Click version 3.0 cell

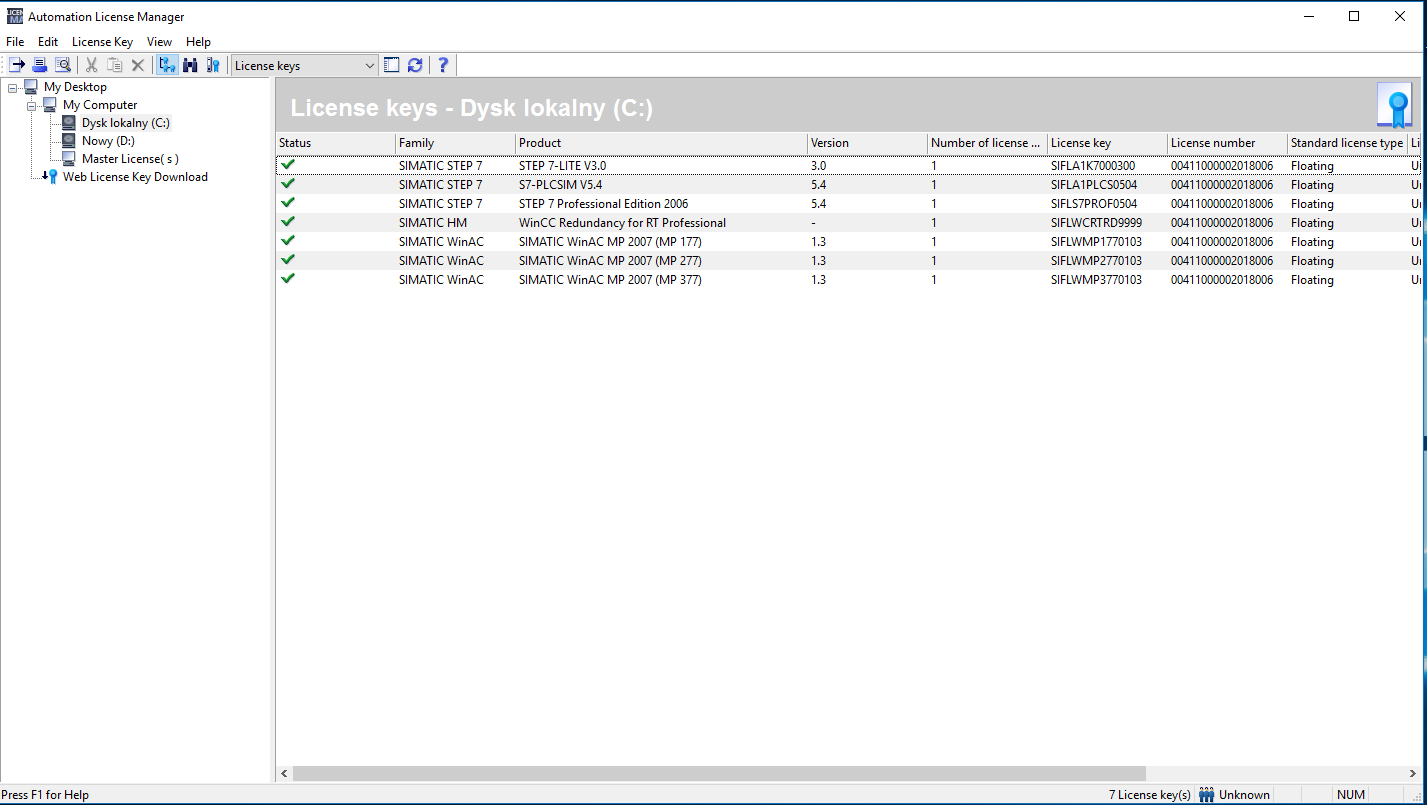pyautogui.click(x=818, y=166)
